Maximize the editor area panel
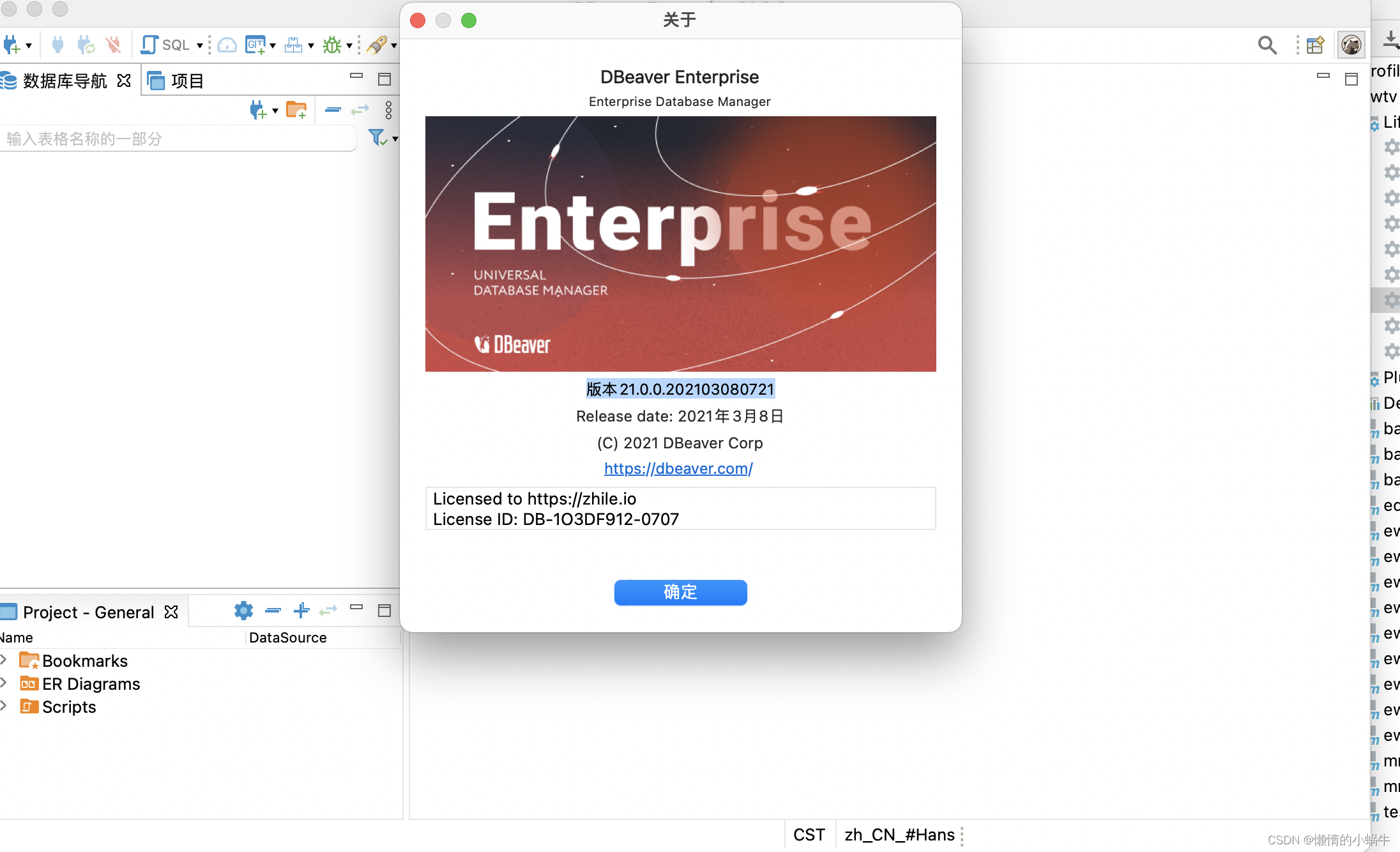This screenshot has height=852, width=1400. tap(1351, 79)
